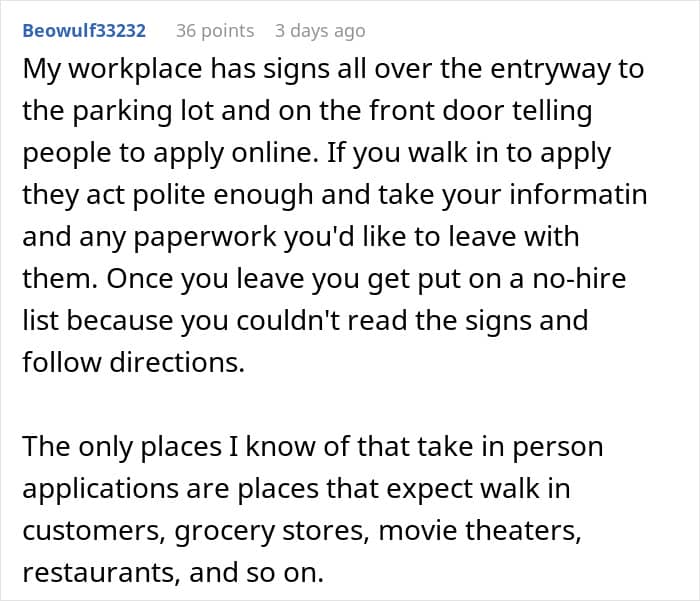This screenshot has width=700, height=601.
Task: Click the words parking lot
Action: pyautogui.click(x=145, y=111)
